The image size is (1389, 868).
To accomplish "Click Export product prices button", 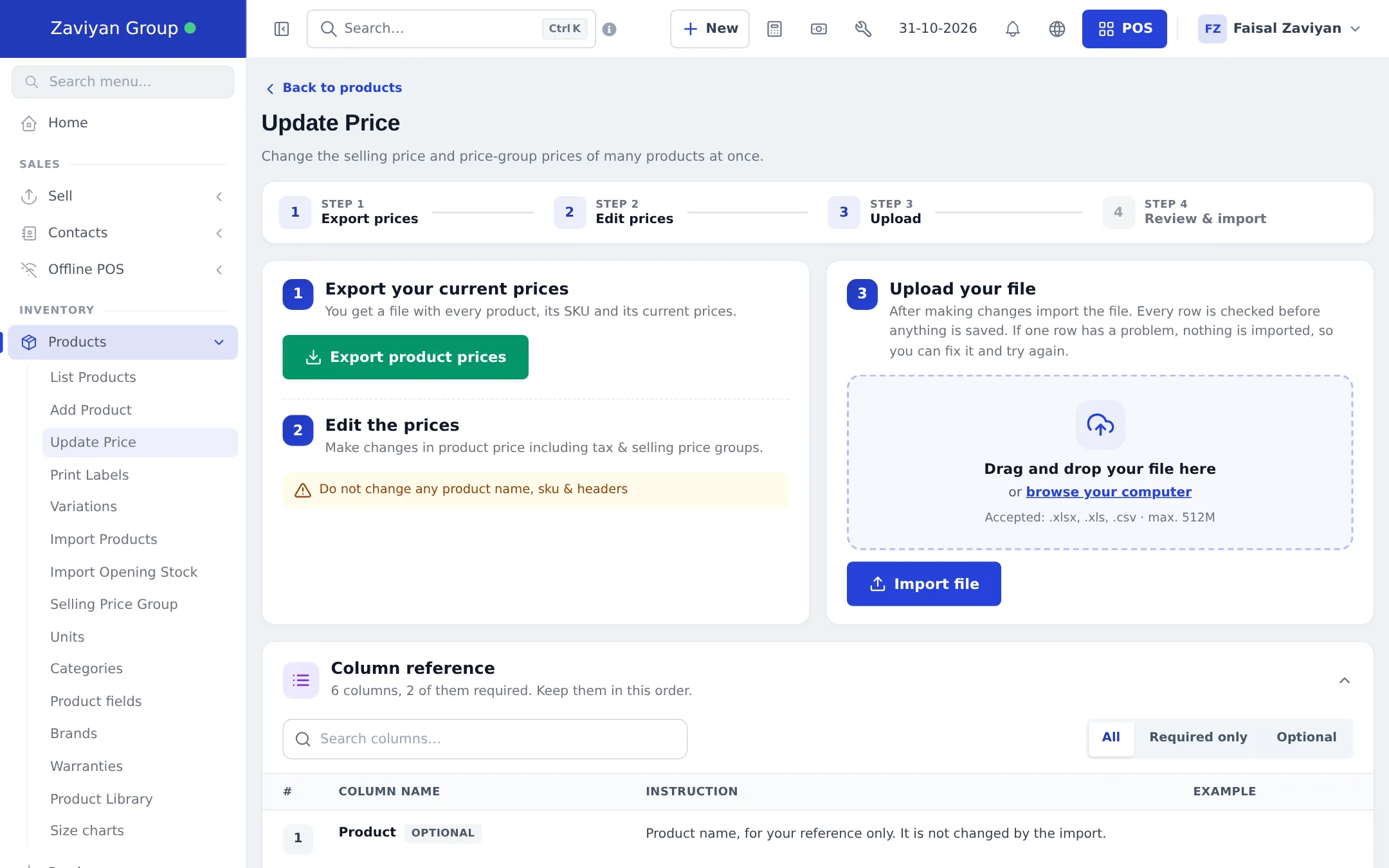I will point(405,357).
